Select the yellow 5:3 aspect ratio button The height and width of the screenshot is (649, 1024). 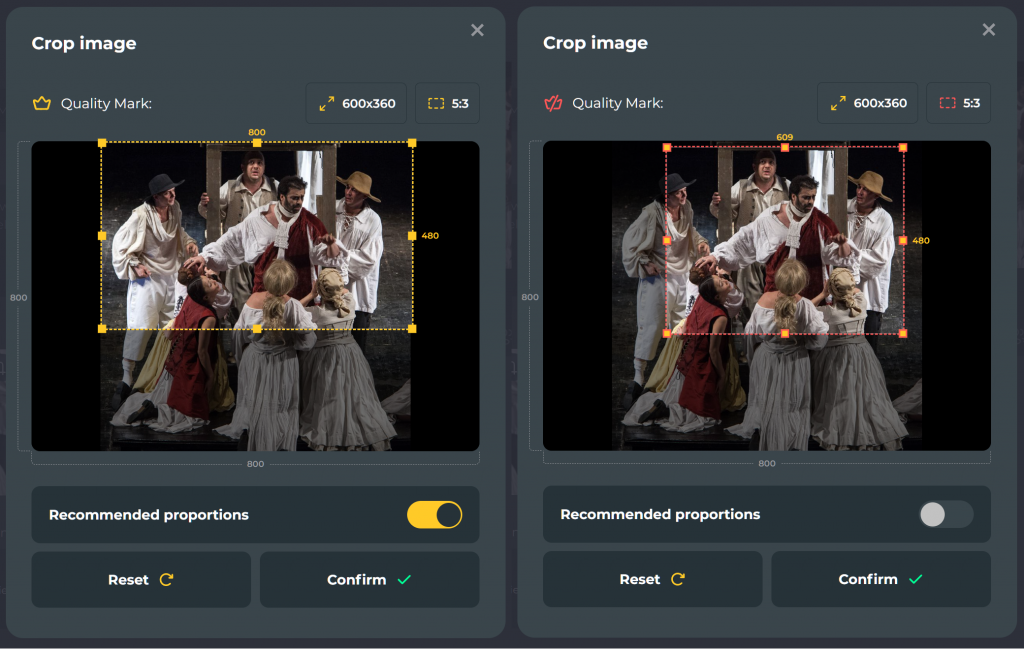click(x=447, y=103)
